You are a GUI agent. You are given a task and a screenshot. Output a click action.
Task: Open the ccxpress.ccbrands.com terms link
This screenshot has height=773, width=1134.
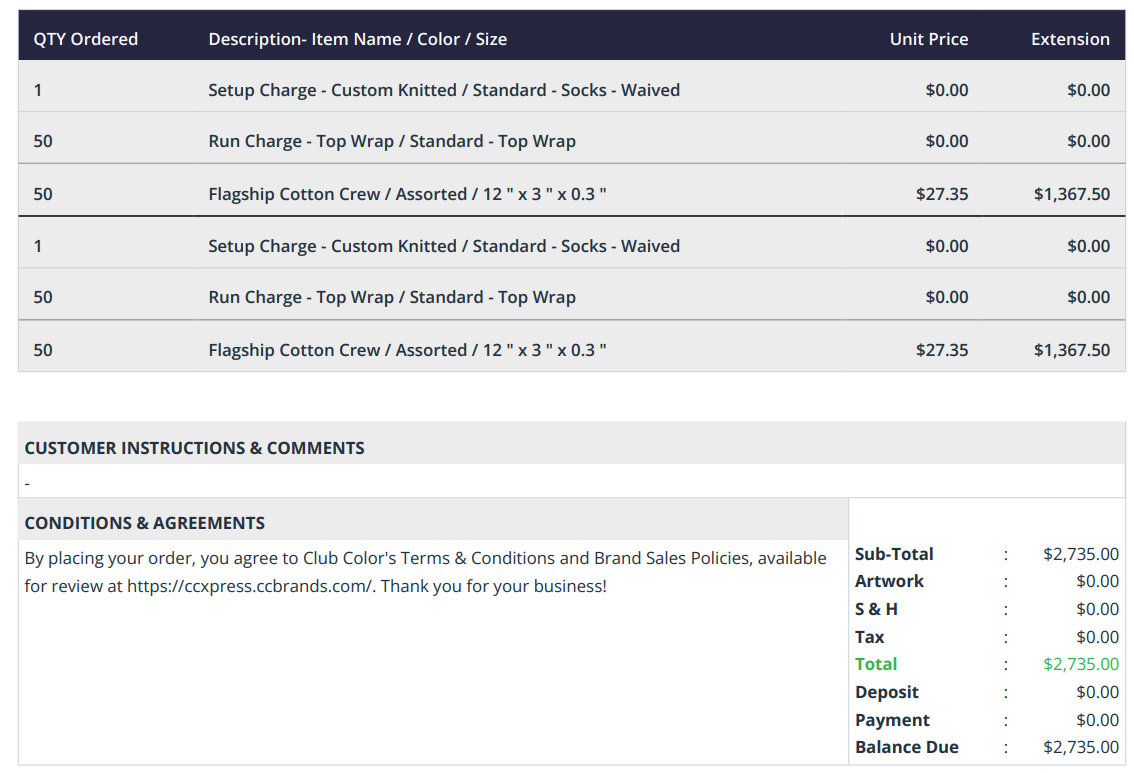click(x=250, y=586)
